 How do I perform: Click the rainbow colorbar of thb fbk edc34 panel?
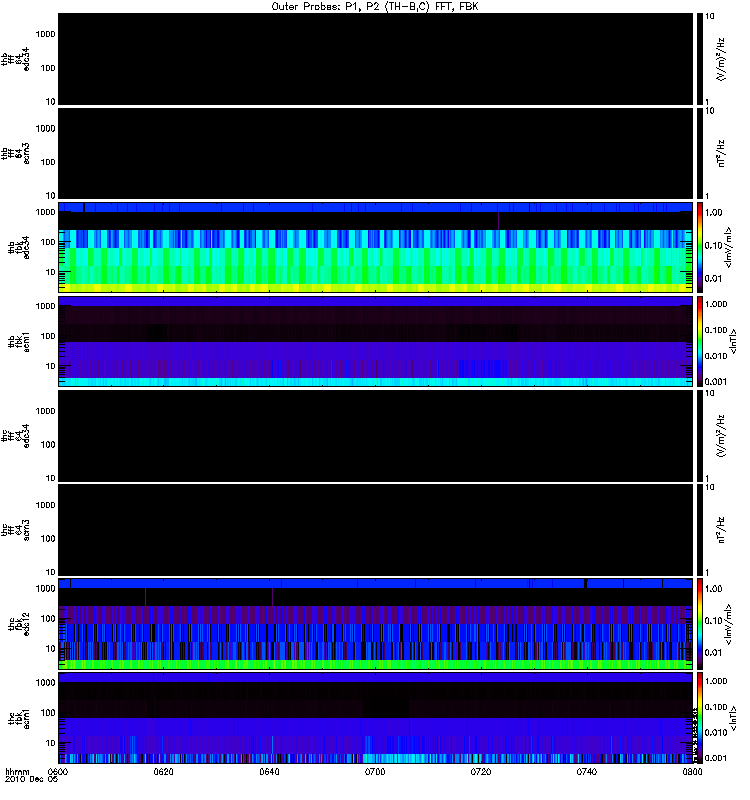coord(699,247)
